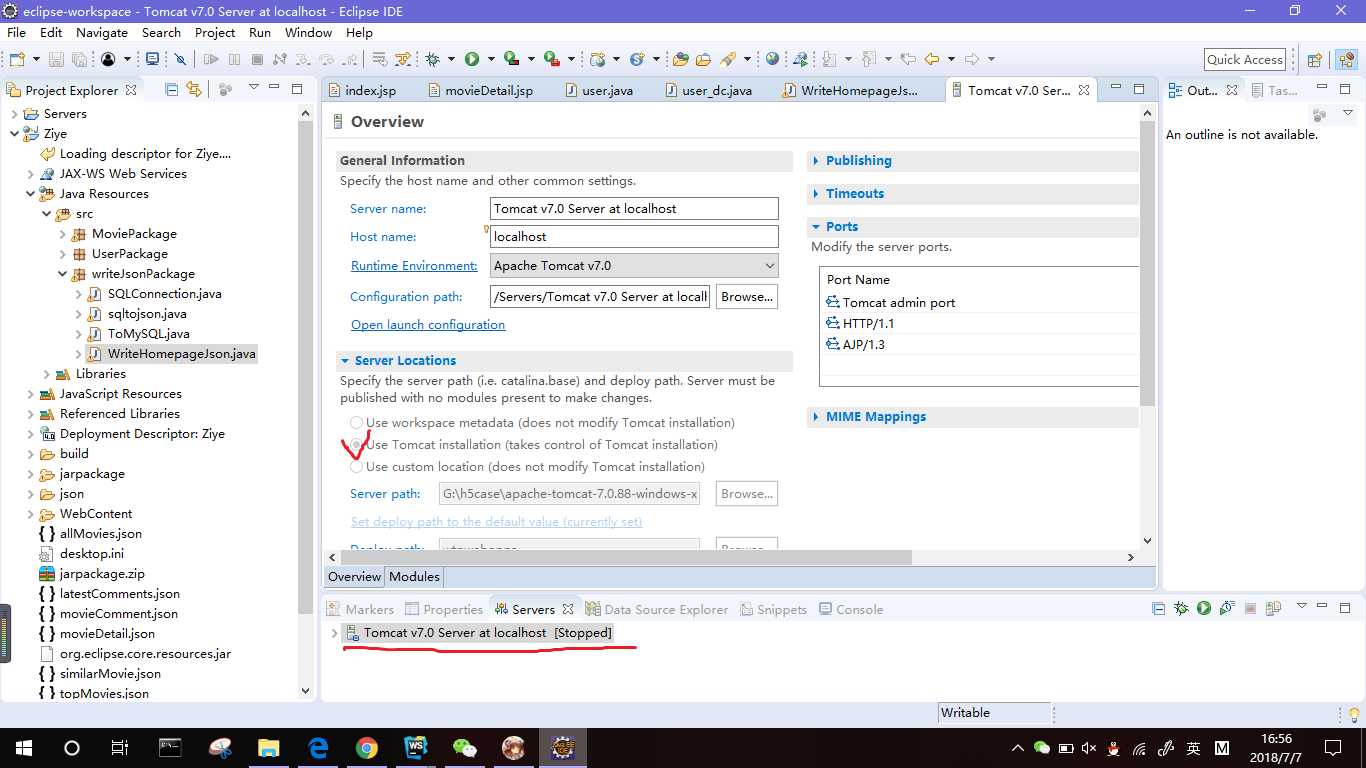
Task: Click Open Type folder icon in toolbar
Action: click(681, 59)
